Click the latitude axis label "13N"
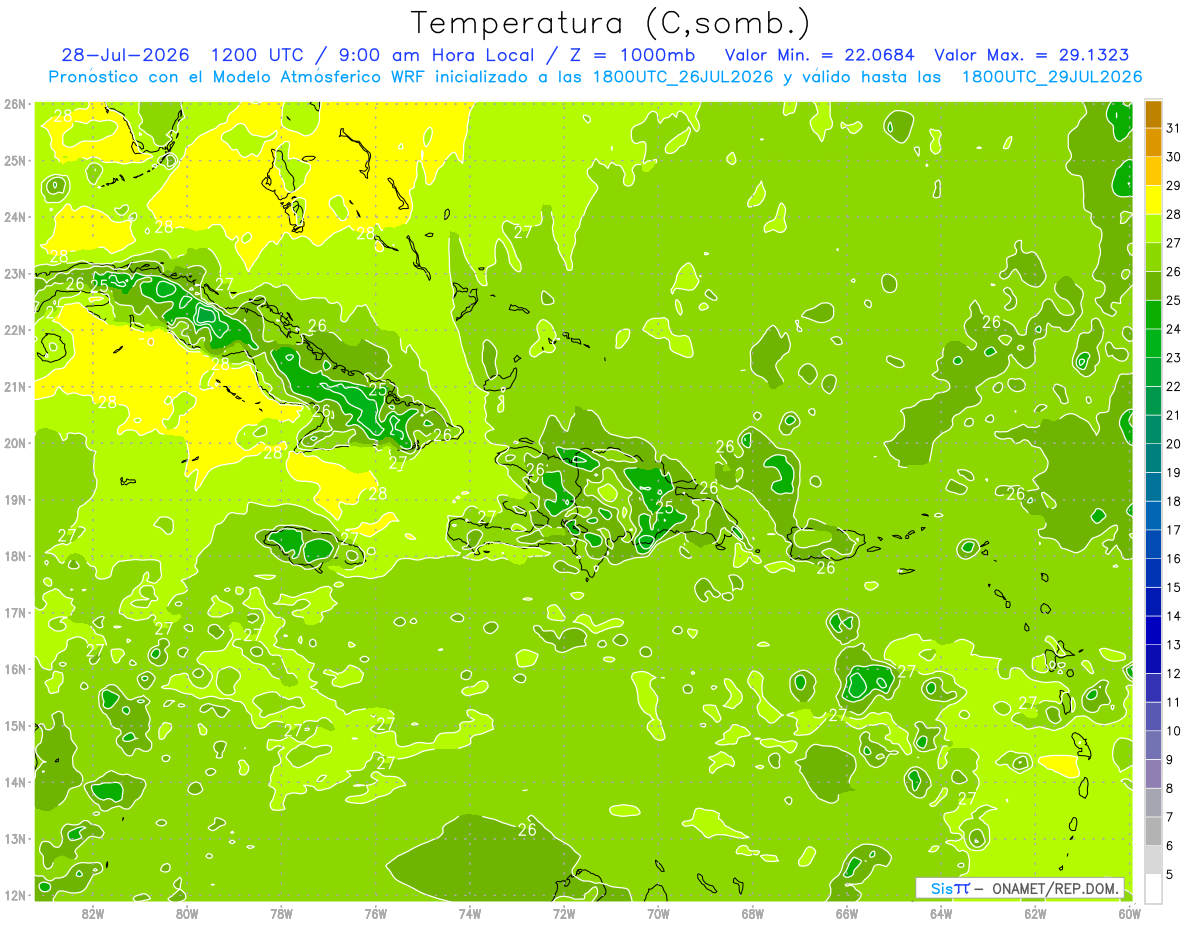 coord(14,839)
